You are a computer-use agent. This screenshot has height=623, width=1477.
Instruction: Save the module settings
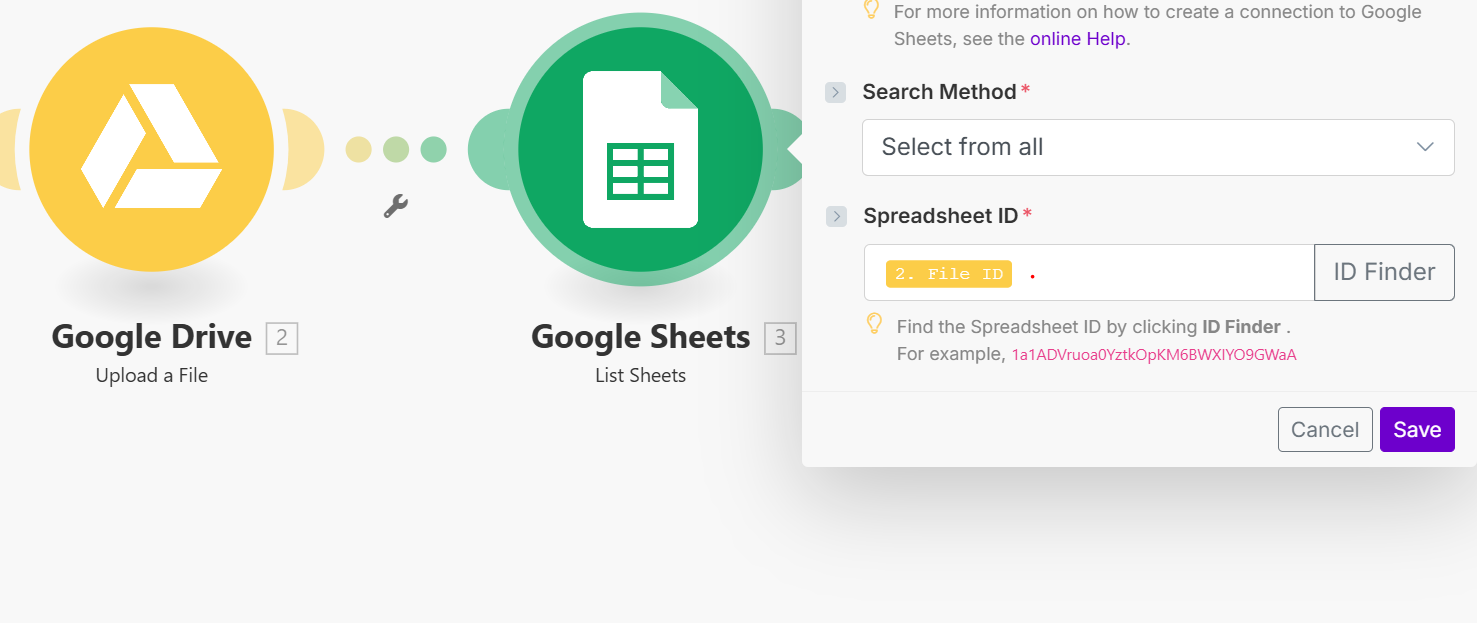coord(1417,430)
